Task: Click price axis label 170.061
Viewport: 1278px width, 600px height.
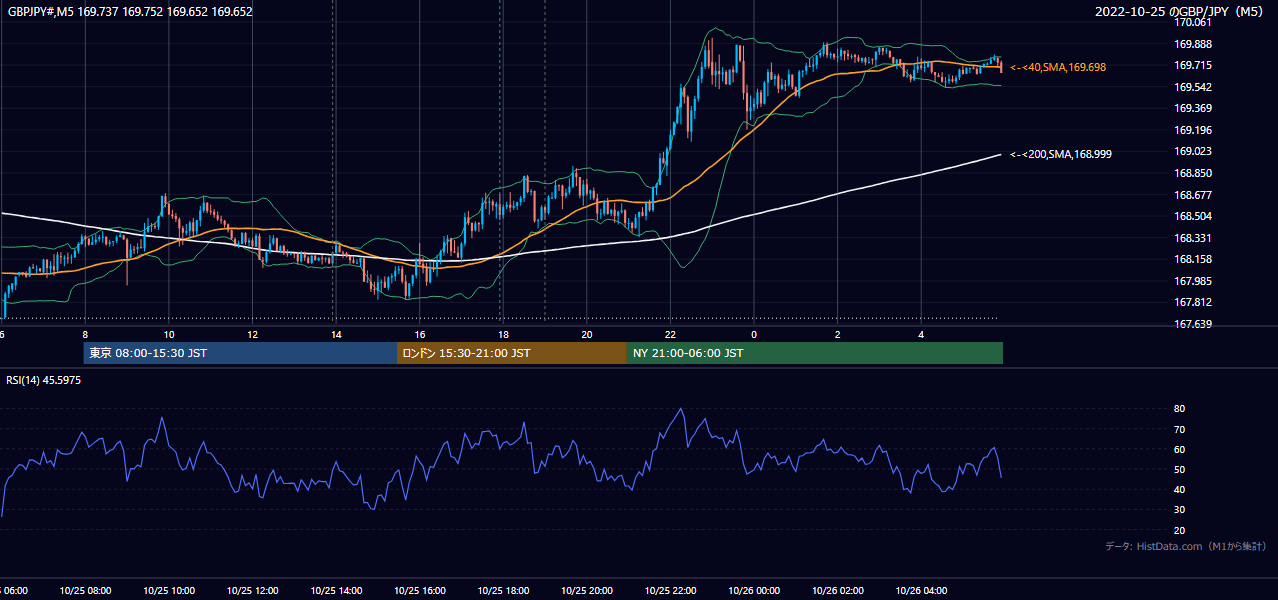Action: click(x=1192, y=22)
